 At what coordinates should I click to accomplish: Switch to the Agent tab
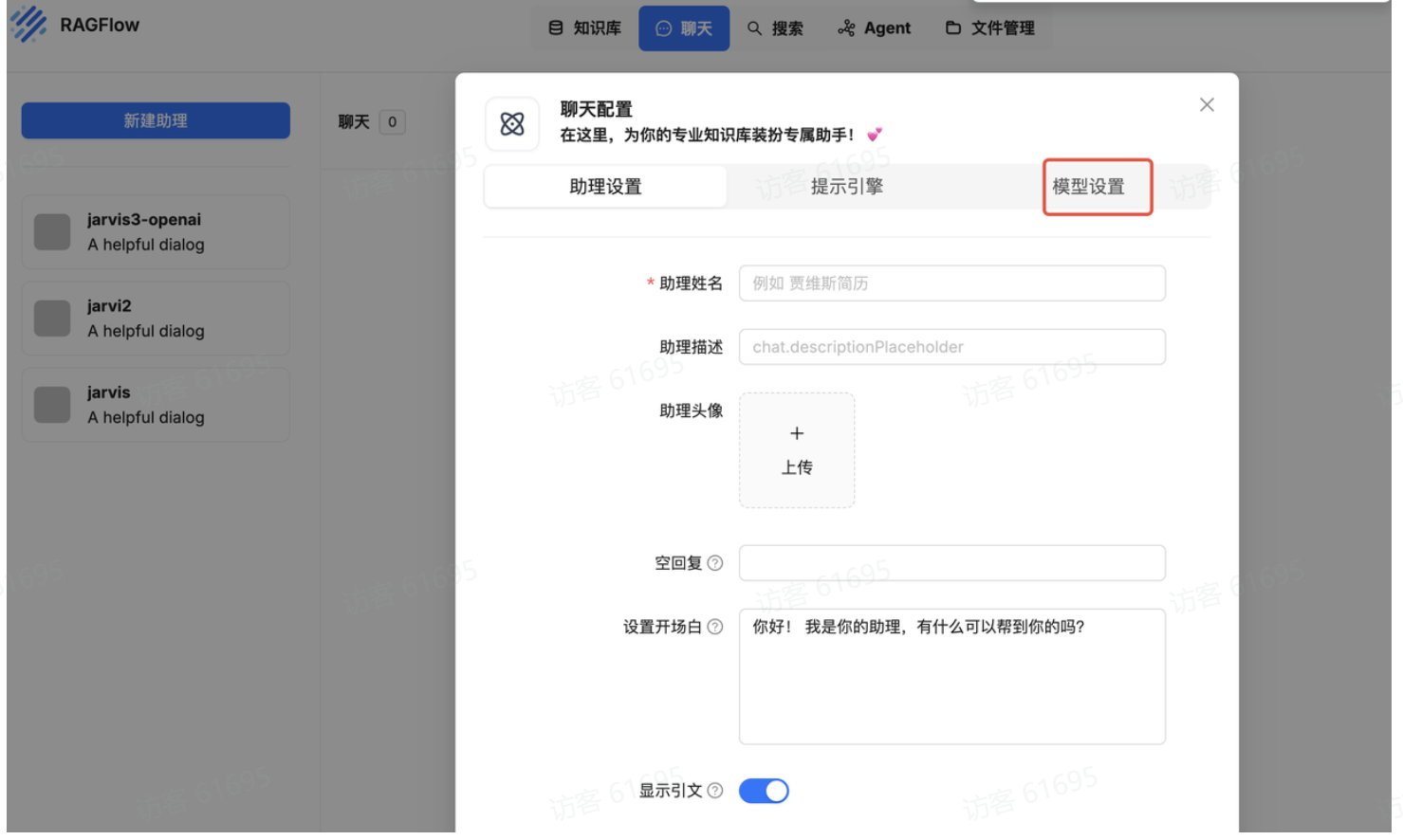tap(874, 28)
